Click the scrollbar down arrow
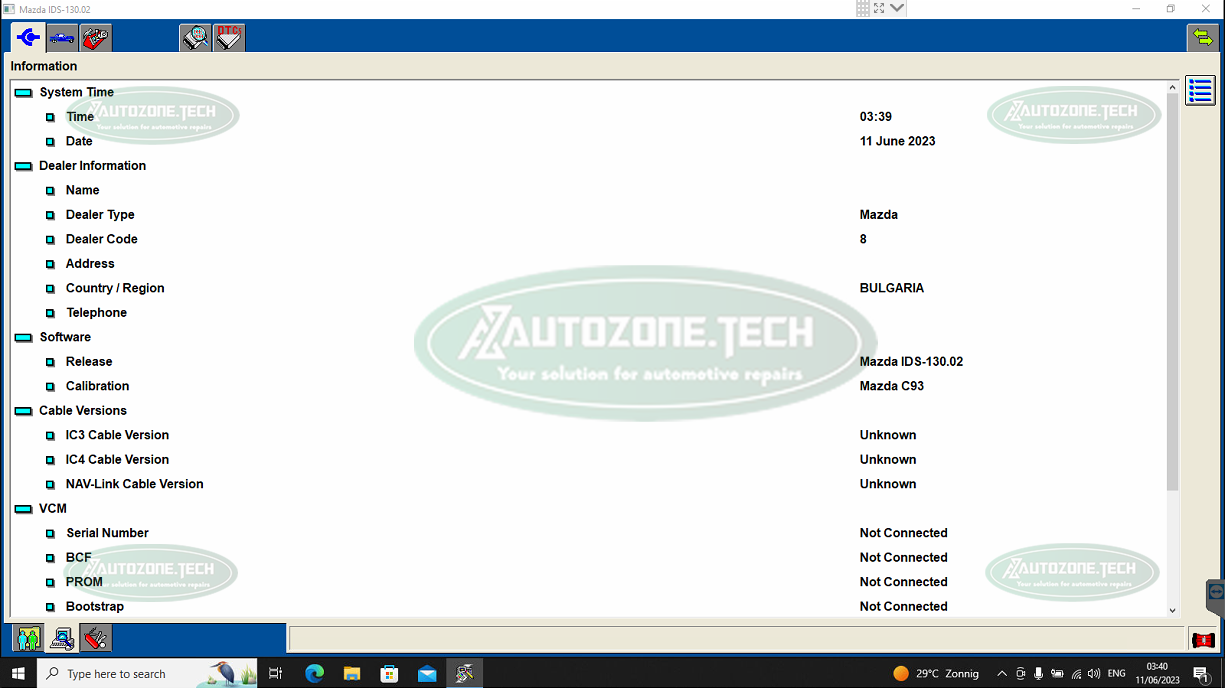1225x688 pixels. click(1173, 610)
